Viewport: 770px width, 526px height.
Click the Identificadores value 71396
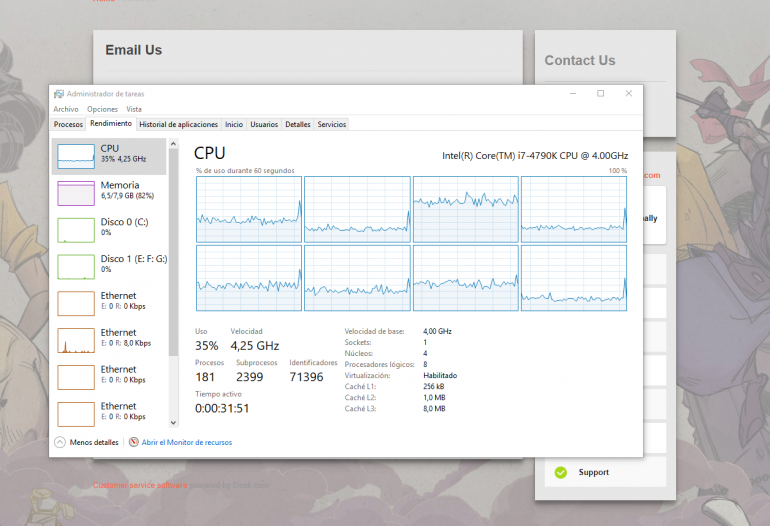306,377
